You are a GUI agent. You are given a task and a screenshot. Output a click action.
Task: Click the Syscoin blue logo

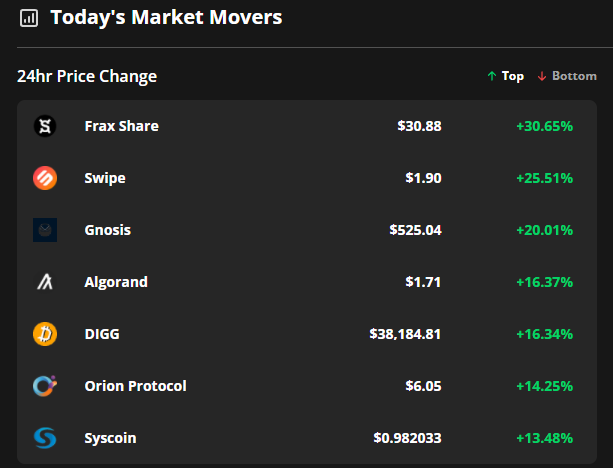pyautogui.click(x=45, y=438)
